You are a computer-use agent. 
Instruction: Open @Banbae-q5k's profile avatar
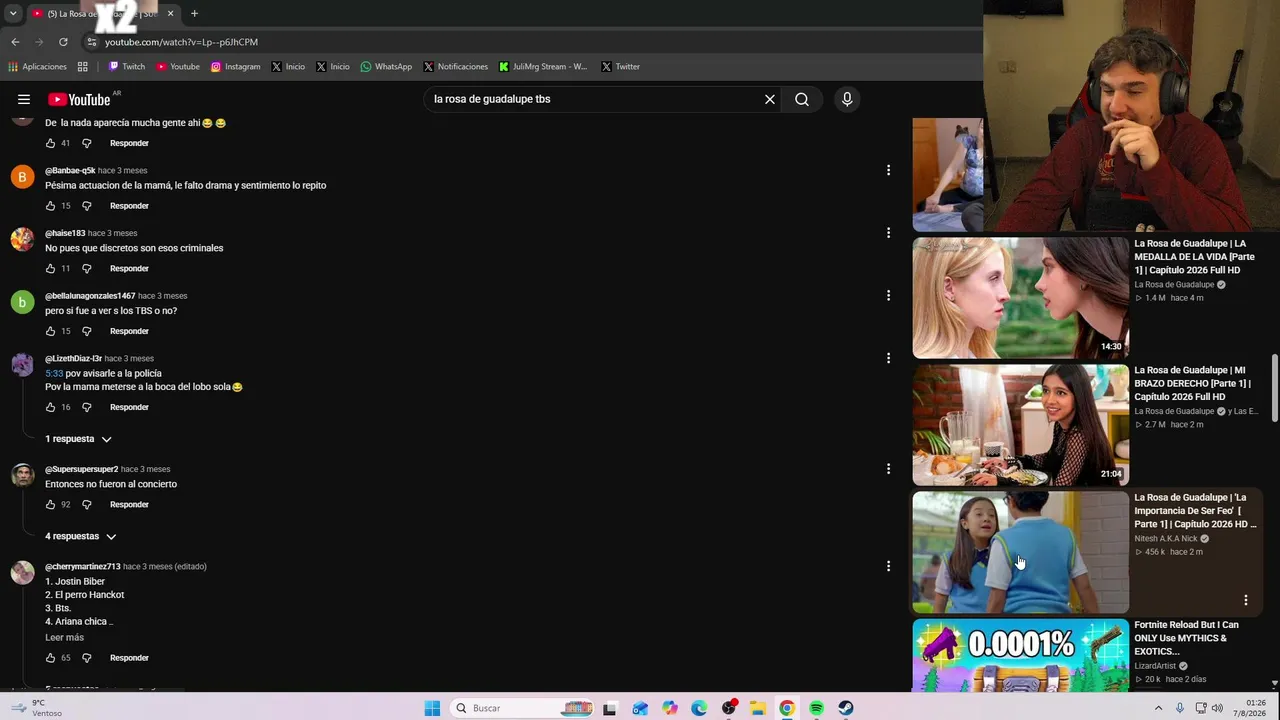(22, 177)
